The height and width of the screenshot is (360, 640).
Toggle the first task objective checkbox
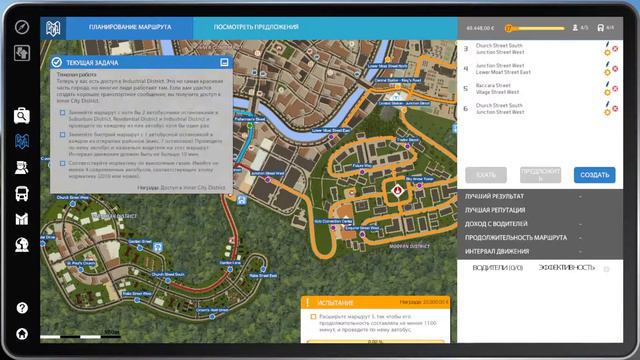(62, 113)
